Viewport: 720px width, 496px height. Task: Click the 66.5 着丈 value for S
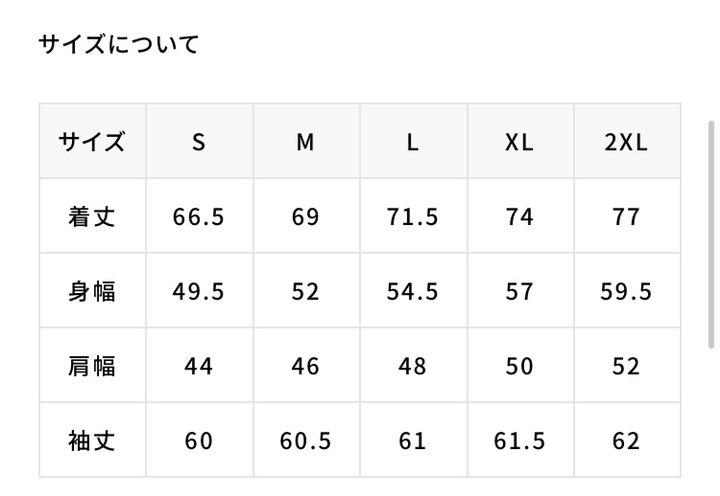pyautogui.click(x=198, y=217)
